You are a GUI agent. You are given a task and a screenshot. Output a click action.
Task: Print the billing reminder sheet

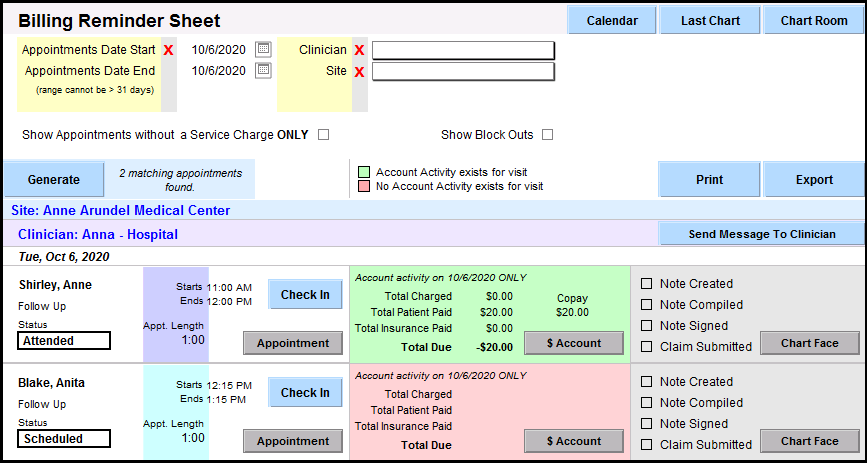pyautogui.click(x=709, y=180)
